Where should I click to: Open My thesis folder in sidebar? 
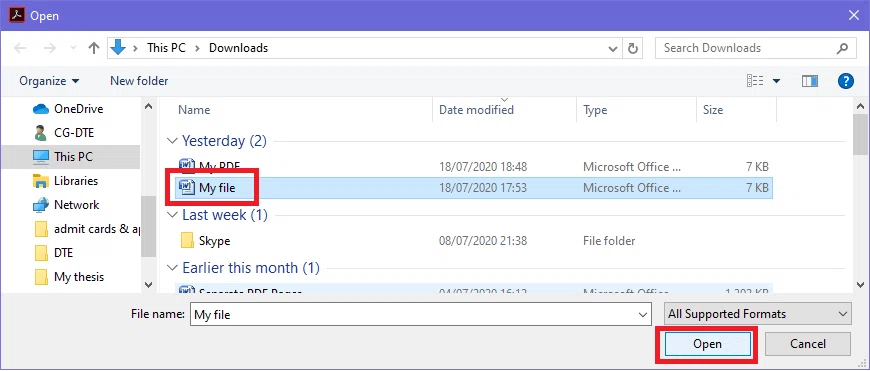click(x=79, y=277)
